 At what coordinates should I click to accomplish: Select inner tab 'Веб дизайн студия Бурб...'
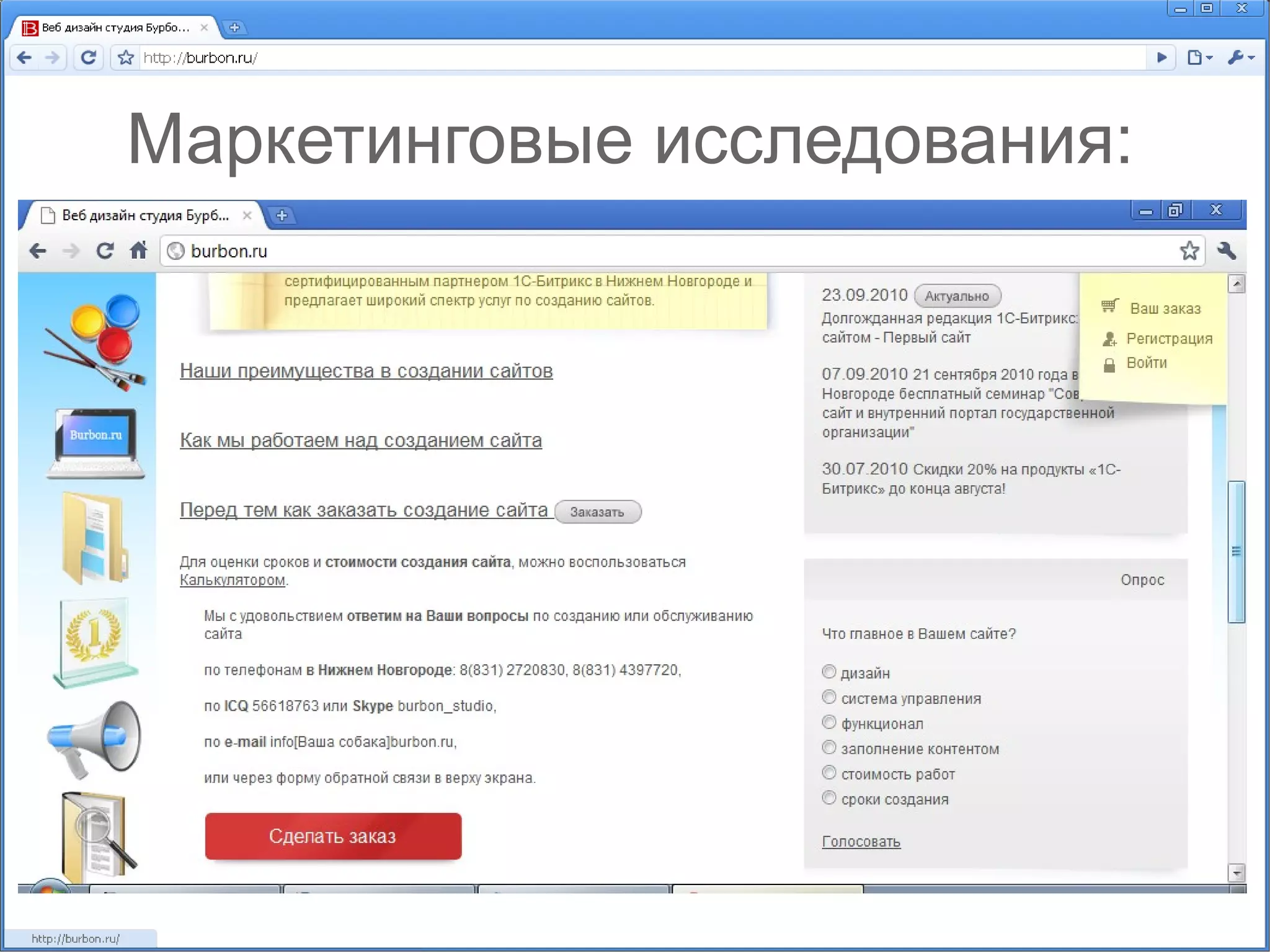tap(144, 215)
